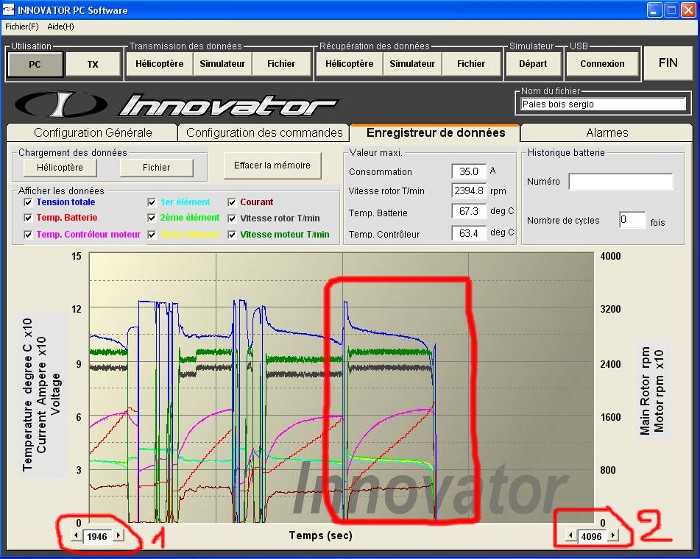Click the Départ simulator button
This screenshot has width=700, height=559.
tap(533, 64)
